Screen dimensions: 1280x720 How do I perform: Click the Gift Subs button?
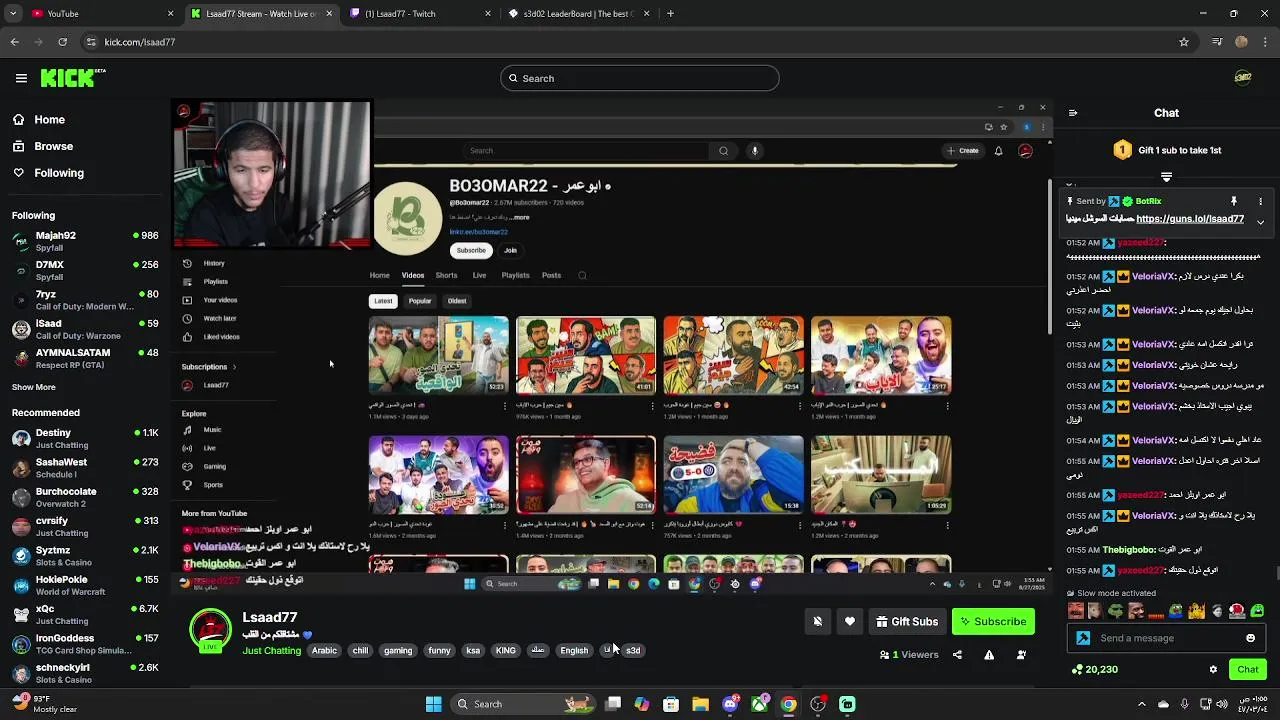907,622
